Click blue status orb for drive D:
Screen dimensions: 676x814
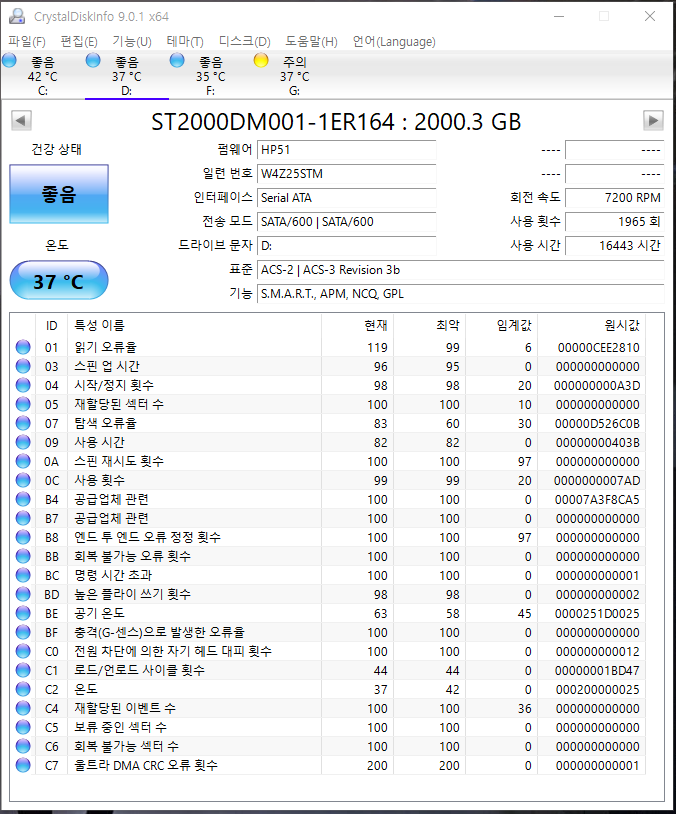(93, 61)
